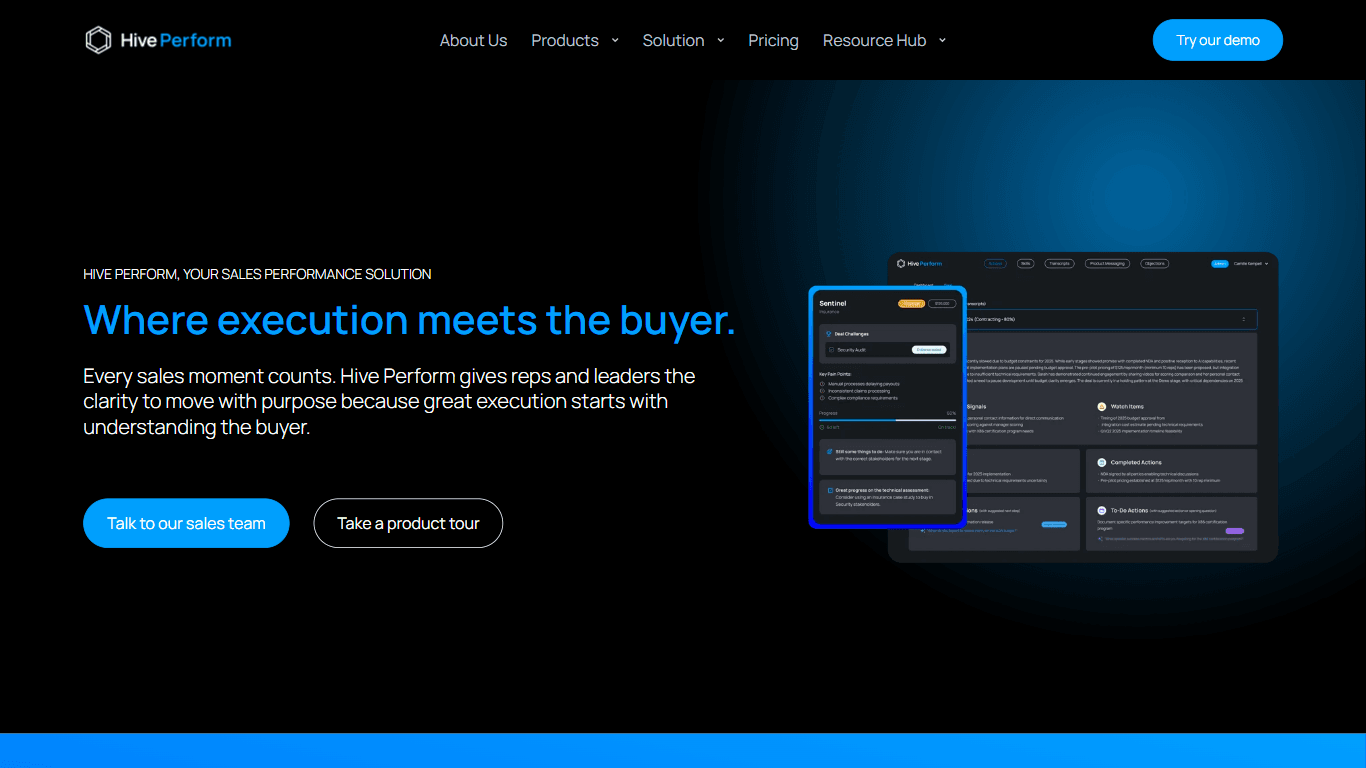1366x768 pixels.
Task: Click Take a product tour button
Action: pyautogui.click(x=408, y=523)
